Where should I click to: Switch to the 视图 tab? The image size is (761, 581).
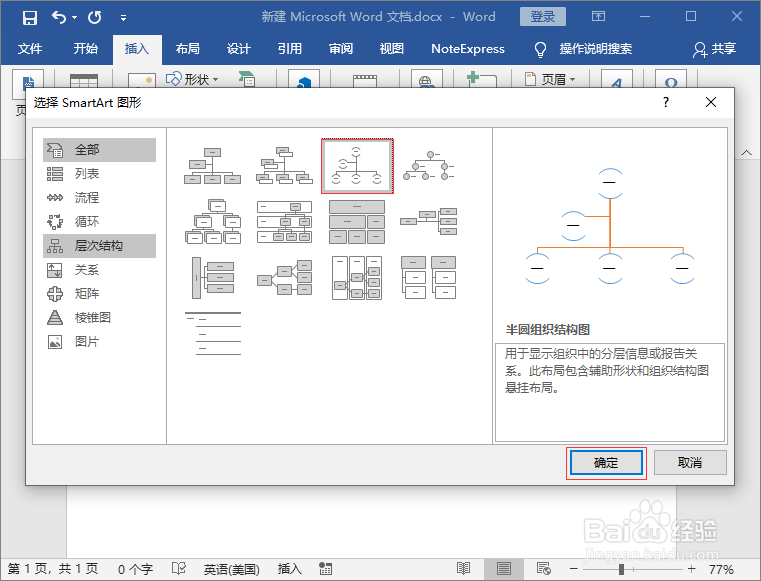coord(391,49)
